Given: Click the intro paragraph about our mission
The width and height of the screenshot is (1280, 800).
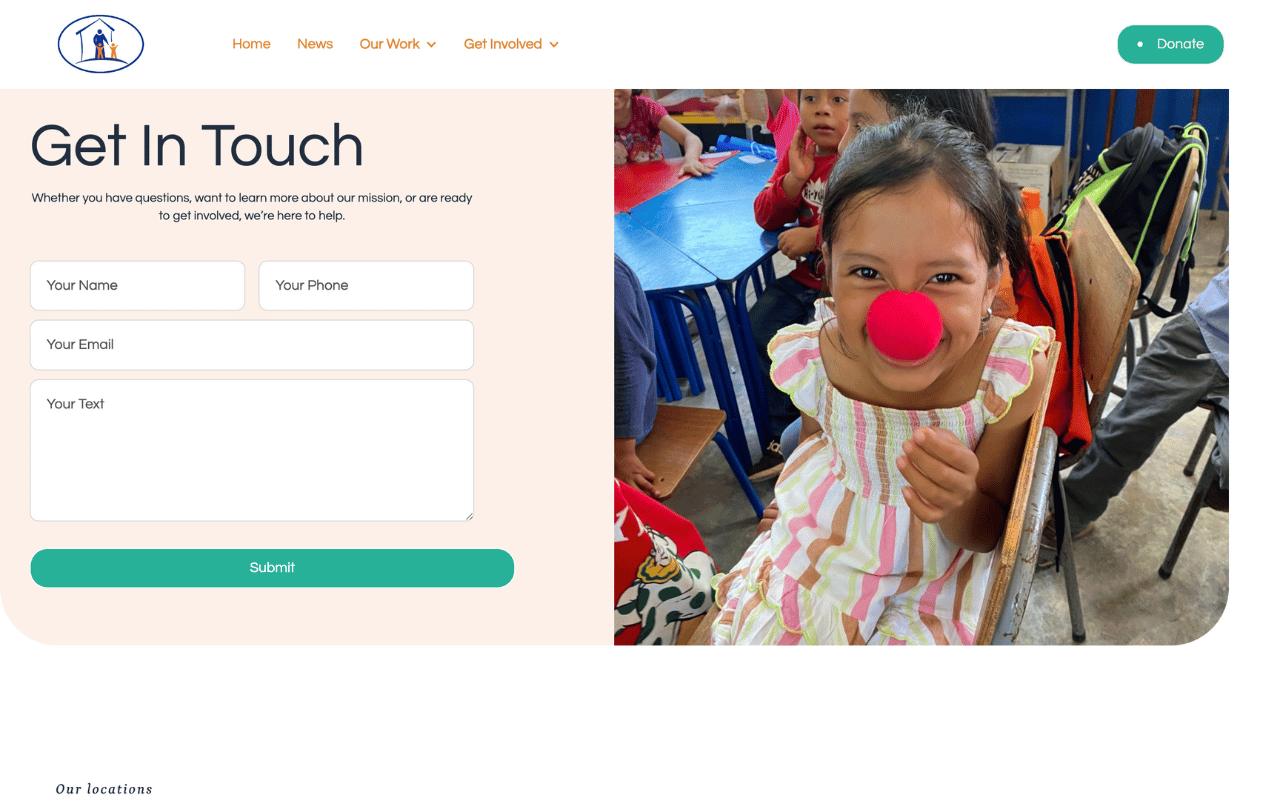Looking at the screenshot, I should tap(252, 206).
